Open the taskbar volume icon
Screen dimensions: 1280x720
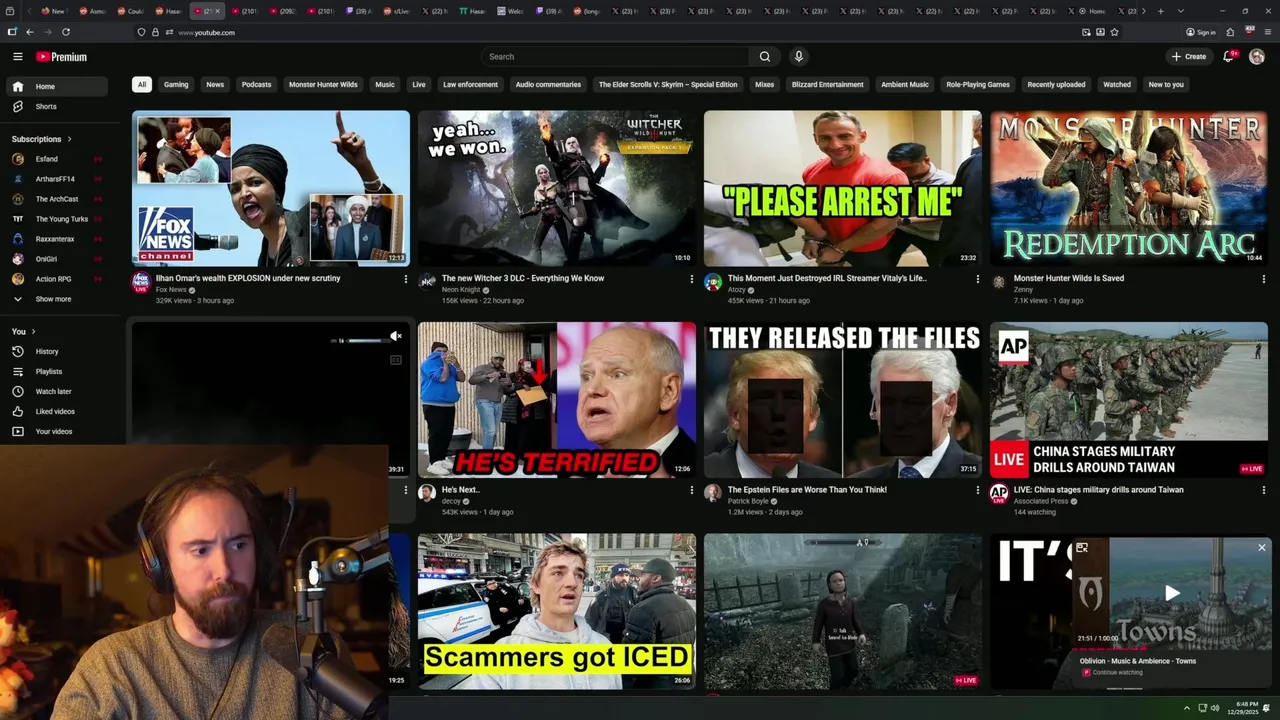pos(1215,708)
